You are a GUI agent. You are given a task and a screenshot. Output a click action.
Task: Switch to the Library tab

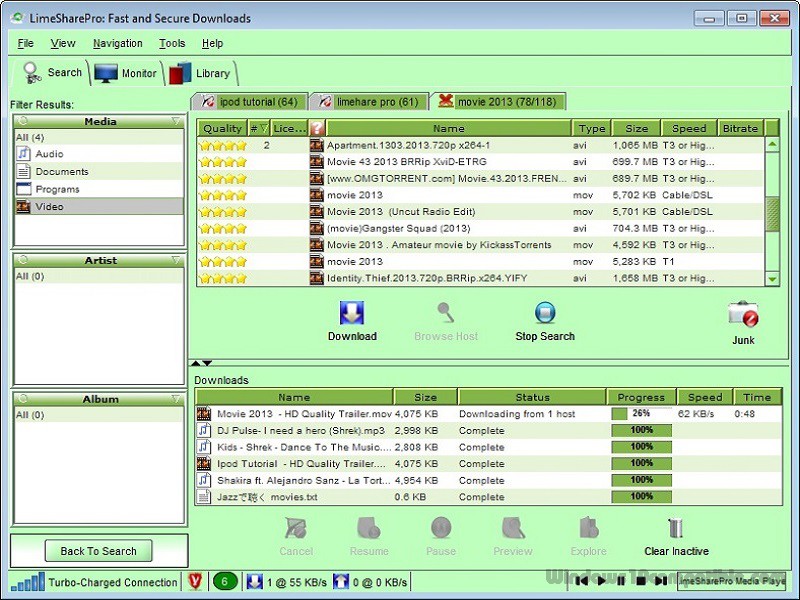(200, 73)
